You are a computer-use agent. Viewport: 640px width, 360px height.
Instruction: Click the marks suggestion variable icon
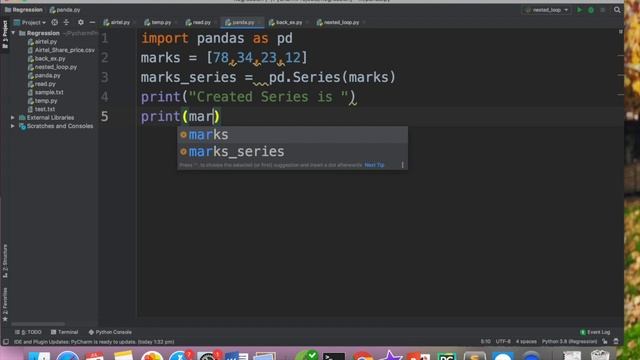click(x=183, y=135)
